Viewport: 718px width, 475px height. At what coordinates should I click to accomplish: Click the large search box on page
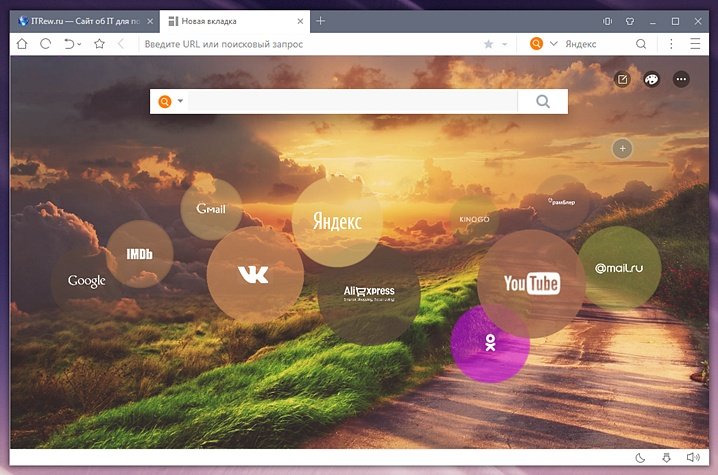(x=353, y=101)
